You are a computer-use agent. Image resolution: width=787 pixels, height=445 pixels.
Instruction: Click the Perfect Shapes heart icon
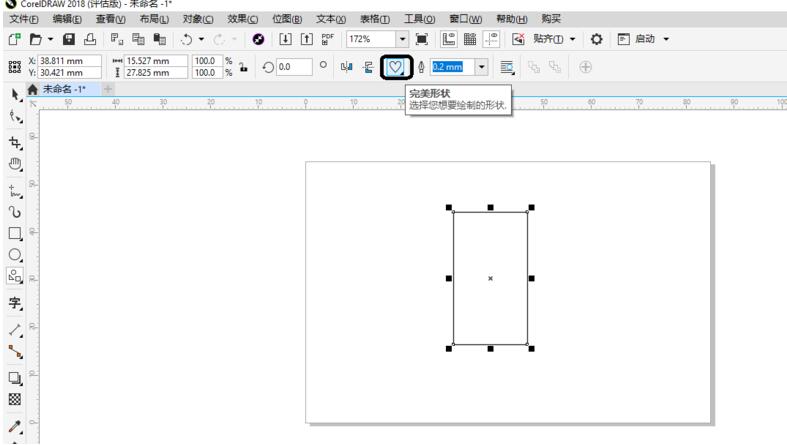[396, 67]
